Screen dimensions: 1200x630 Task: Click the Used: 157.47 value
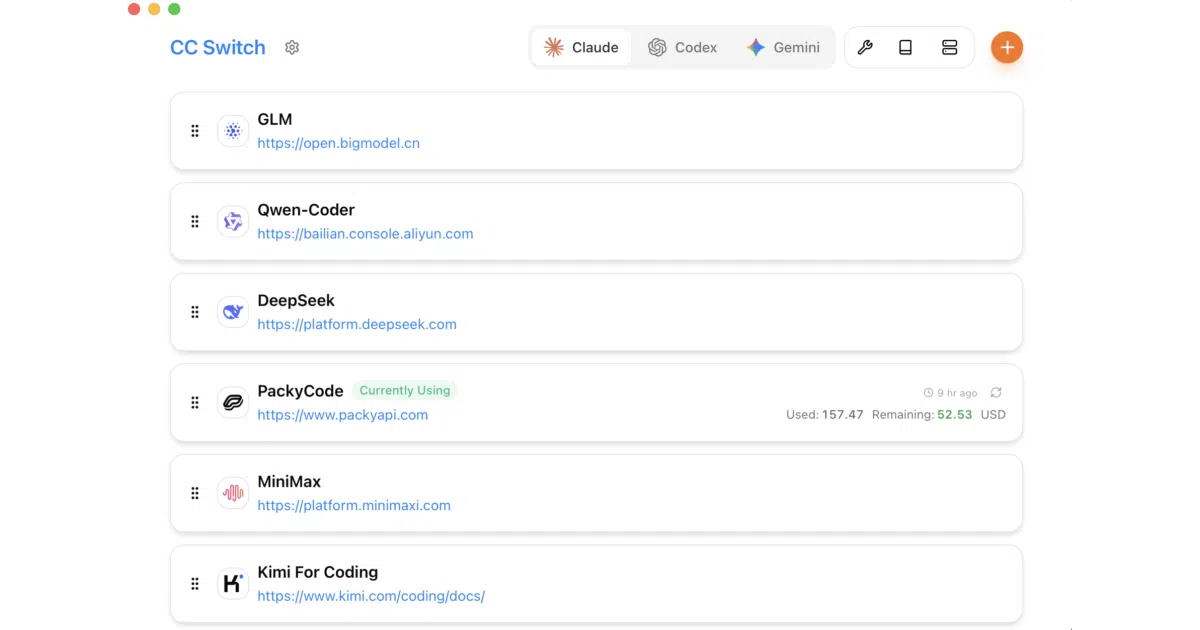click(x=825, y=414)
